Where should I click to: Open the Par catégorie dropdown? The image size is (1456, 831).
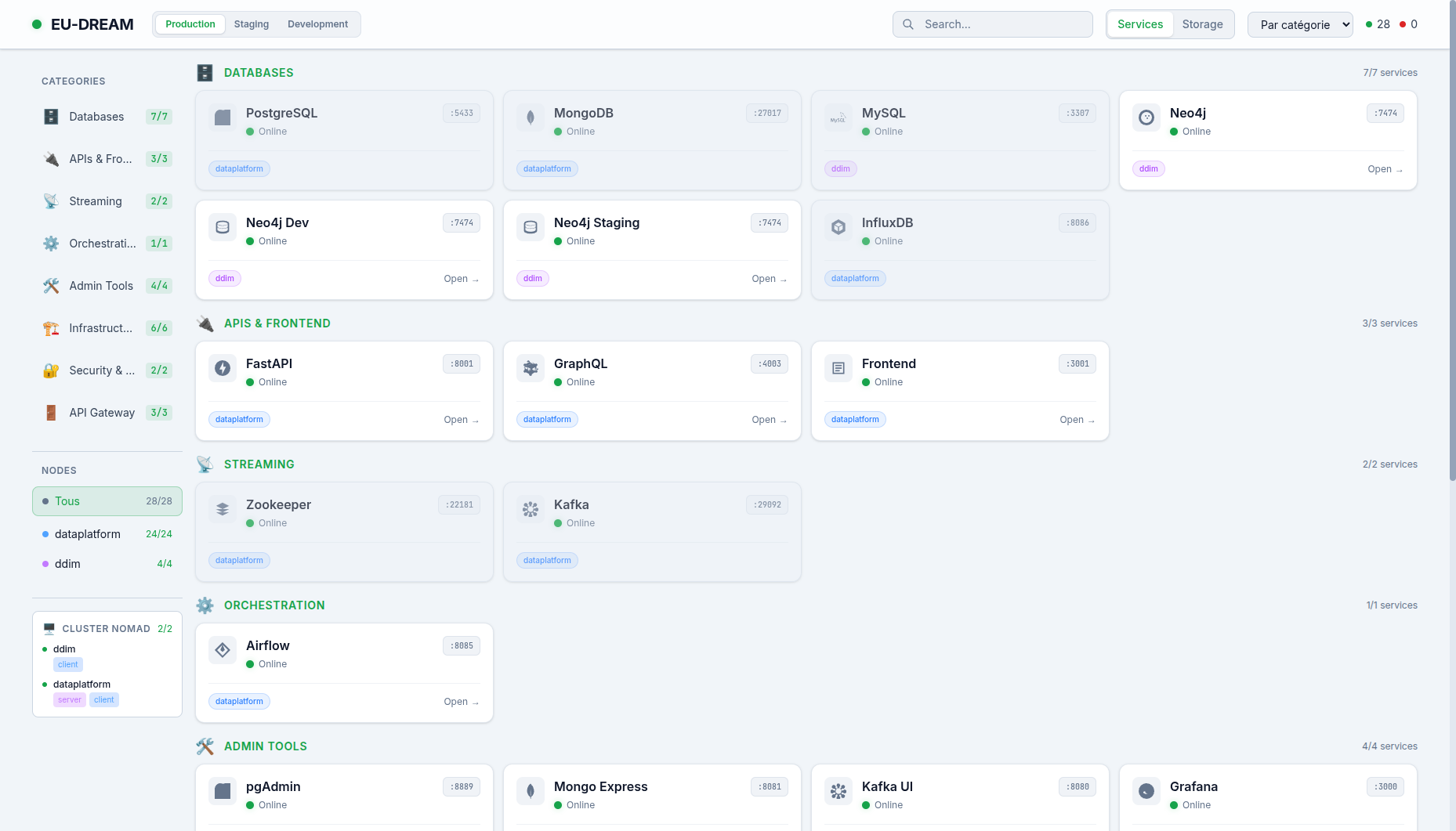1300,24
